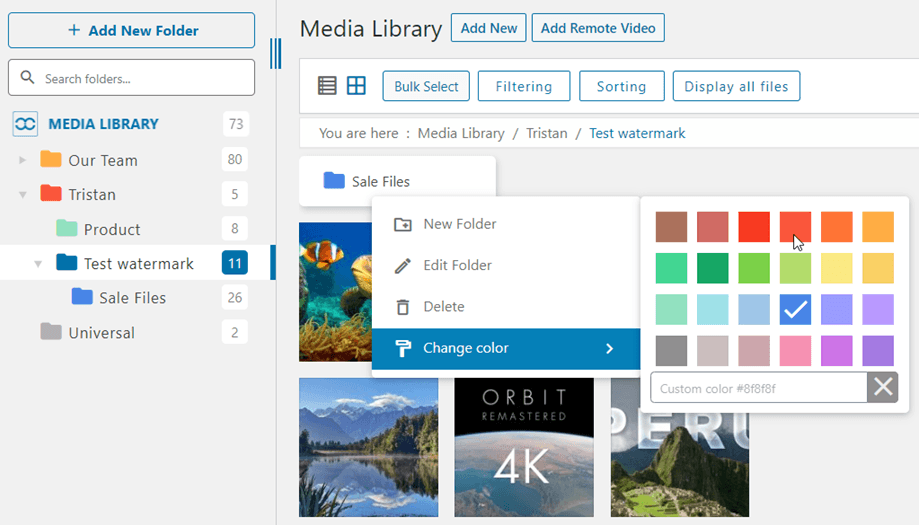919x525 pixels.
Task: Click blue Sale Files folder icon in sidebar
Action: click(x=82, y=297)
